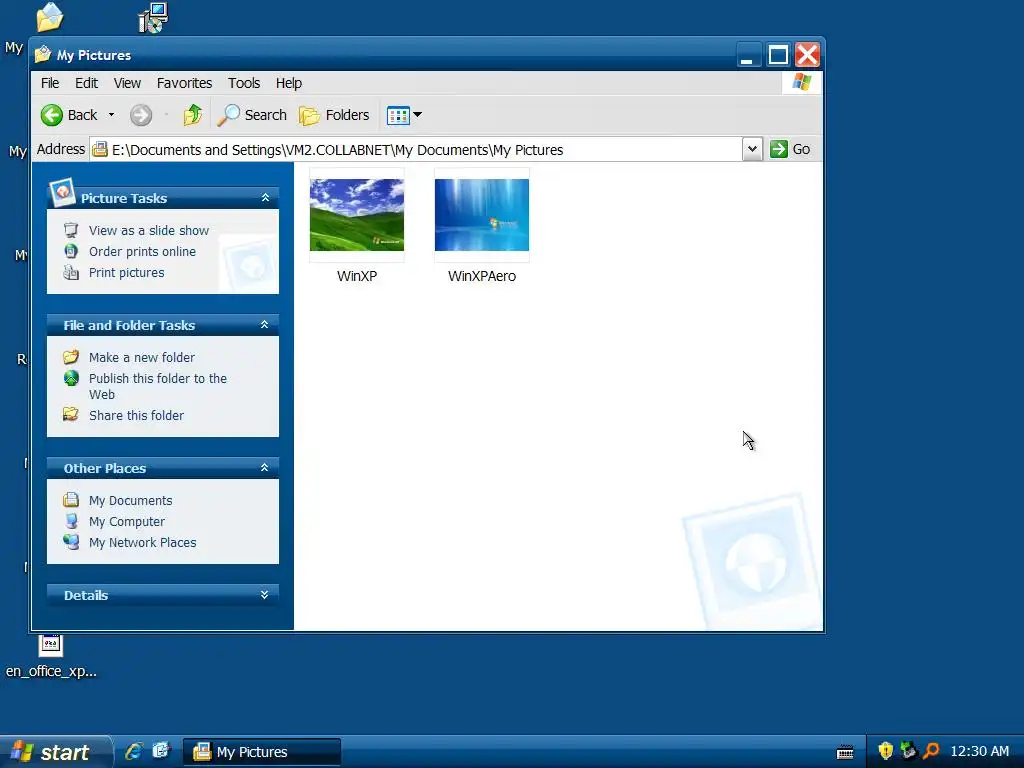
Task: Maximize the My Pictures window
Action: click(x=778, y=55)
